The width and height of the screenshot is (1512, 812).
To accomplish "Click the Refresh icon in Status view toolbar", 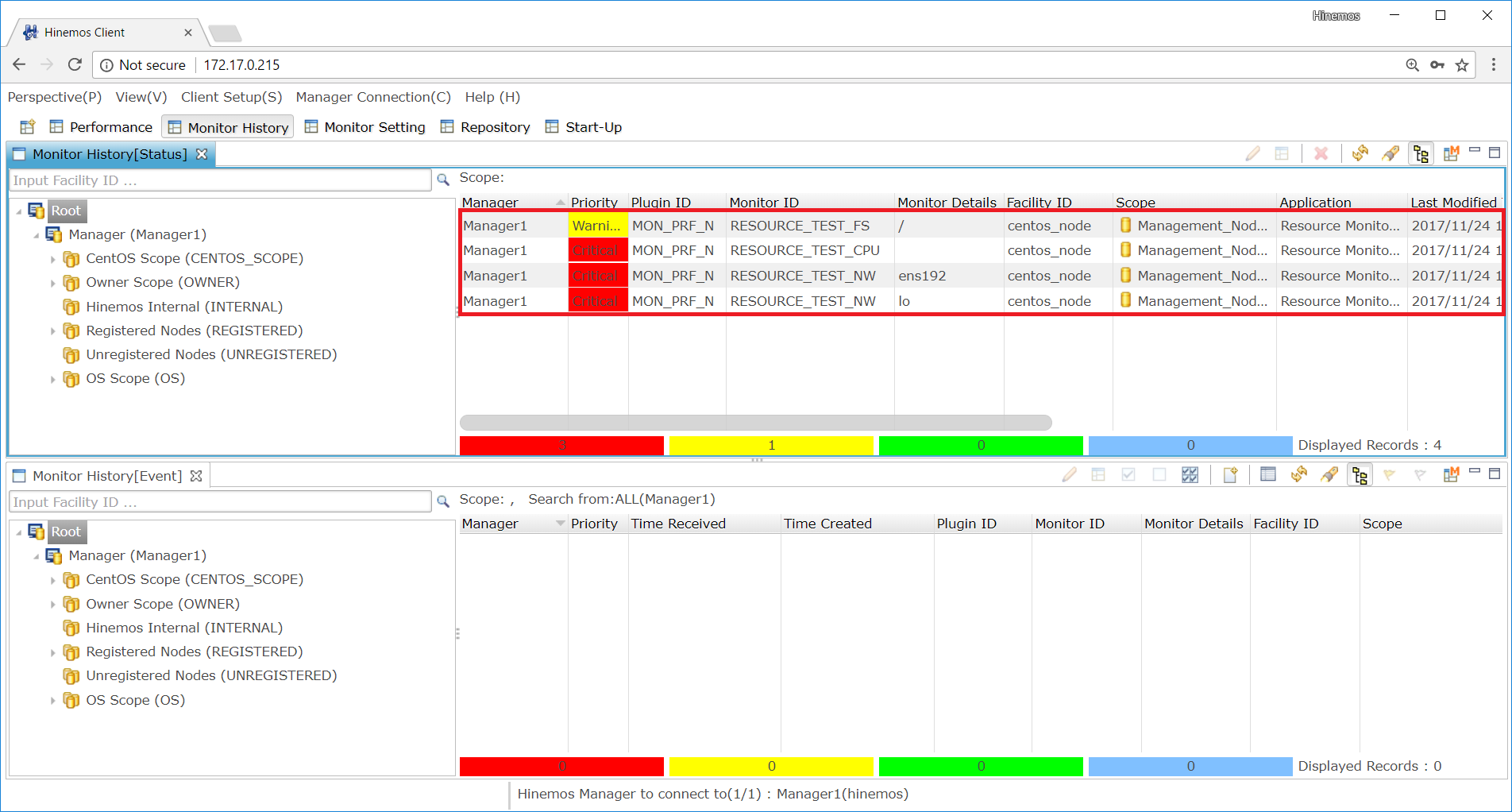I will point(1360,153).
